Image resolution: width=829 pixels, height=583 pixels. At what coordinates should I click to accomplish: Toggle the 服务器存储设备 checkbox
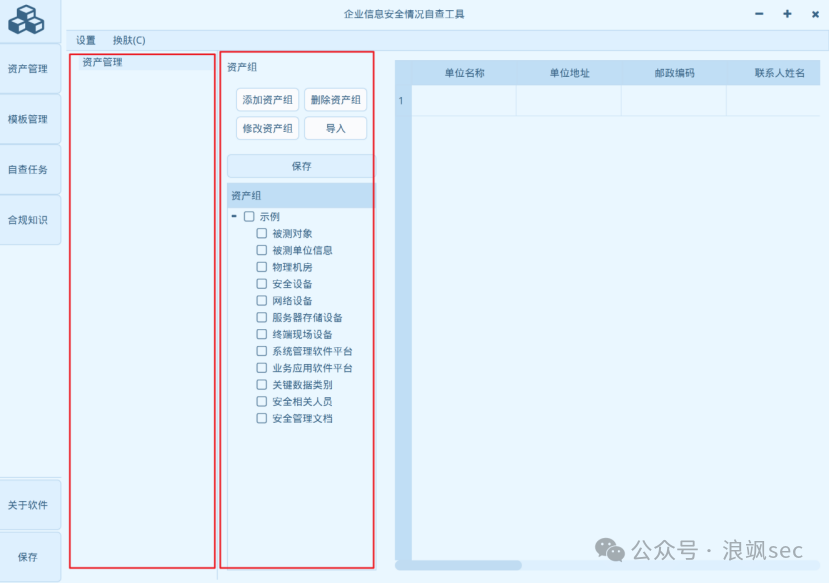point(262,317)
